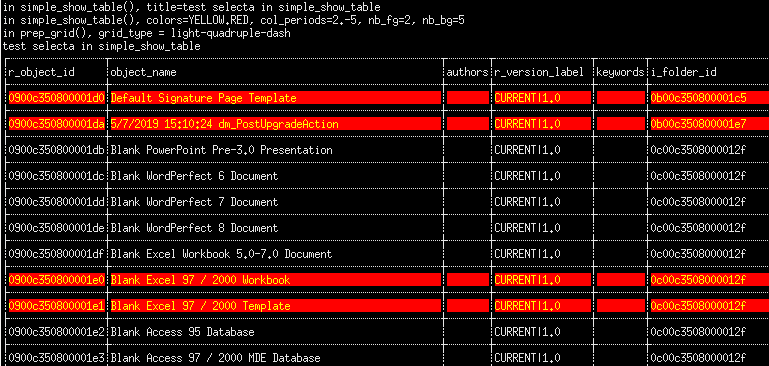The height and width of the screenshot is (366, 769).
Task: Select object id 0900c350800001e3
Action: tap(56, 358)
